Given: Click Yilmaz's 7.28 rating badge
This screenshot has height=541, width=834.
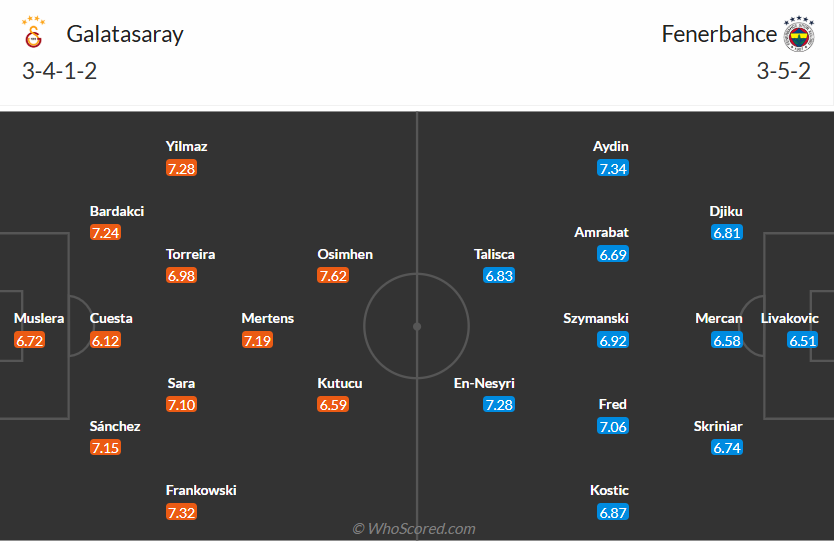Looking at the screenshot, I should 182,168.
